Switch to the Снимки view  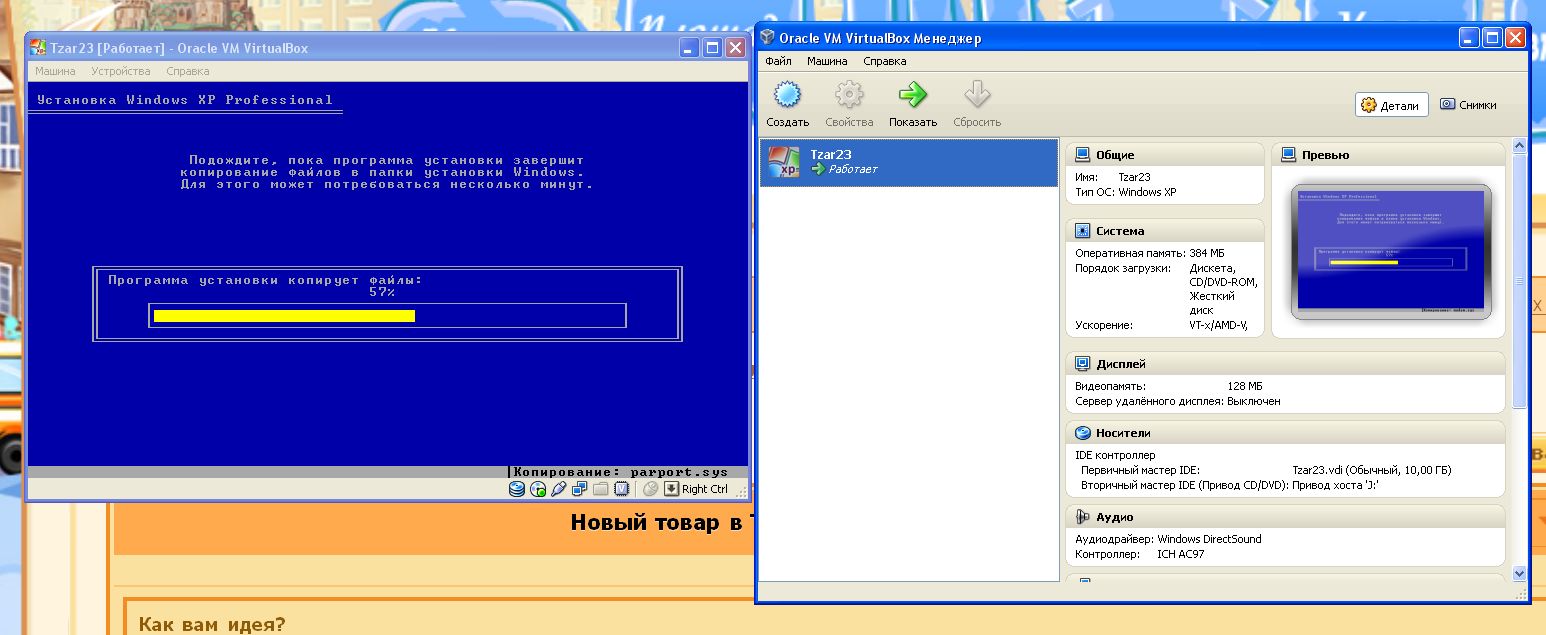click(1468, 105)
